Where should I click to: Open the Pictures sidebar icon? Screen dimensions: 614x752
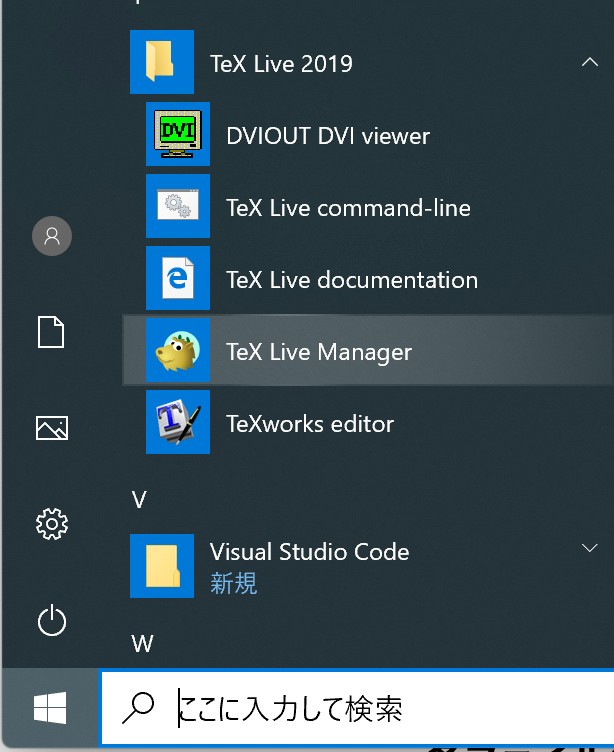point(52,428)
